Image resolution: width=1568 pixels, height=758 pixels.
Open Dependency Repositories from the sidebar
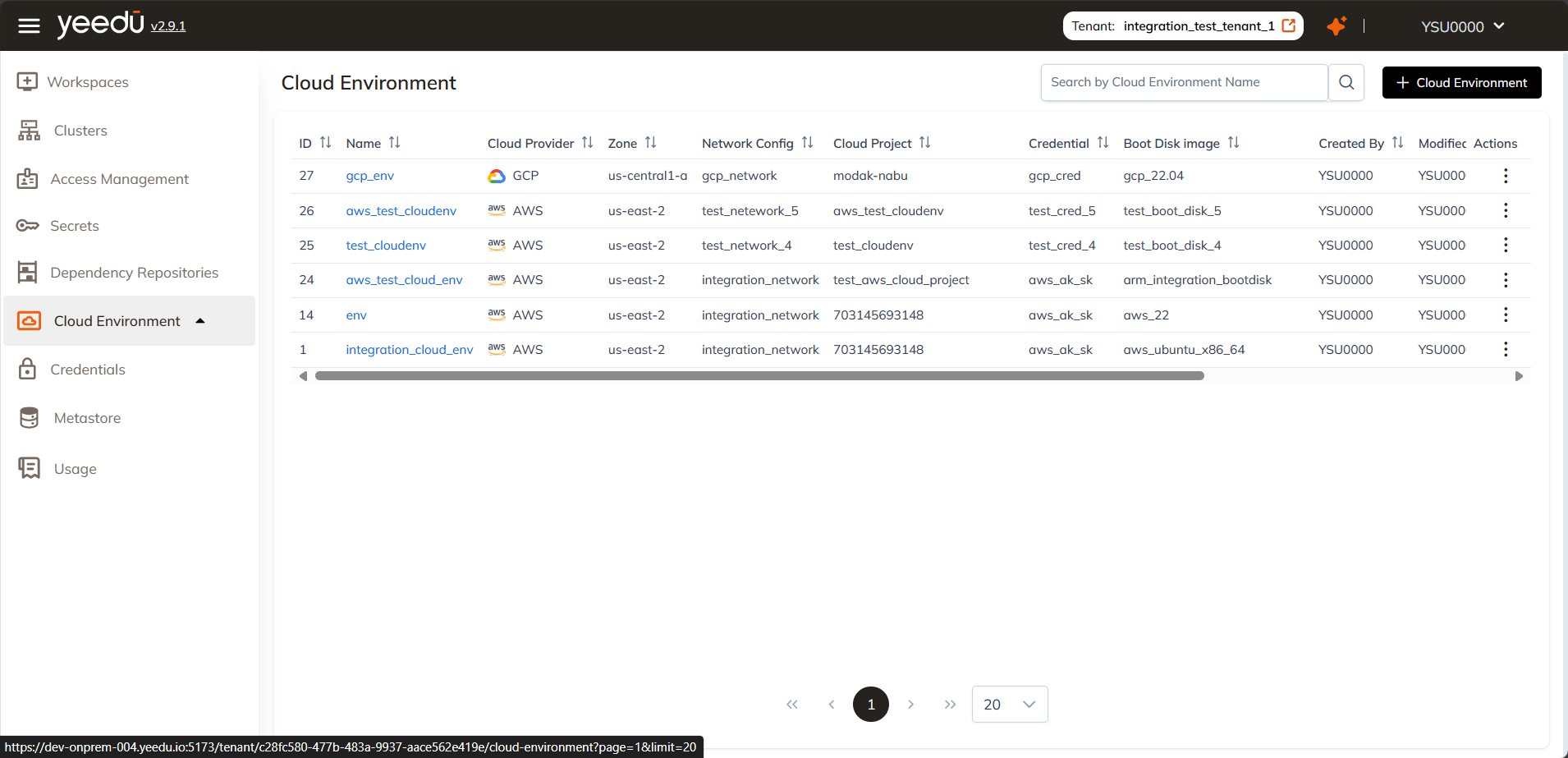click(135, 272)
